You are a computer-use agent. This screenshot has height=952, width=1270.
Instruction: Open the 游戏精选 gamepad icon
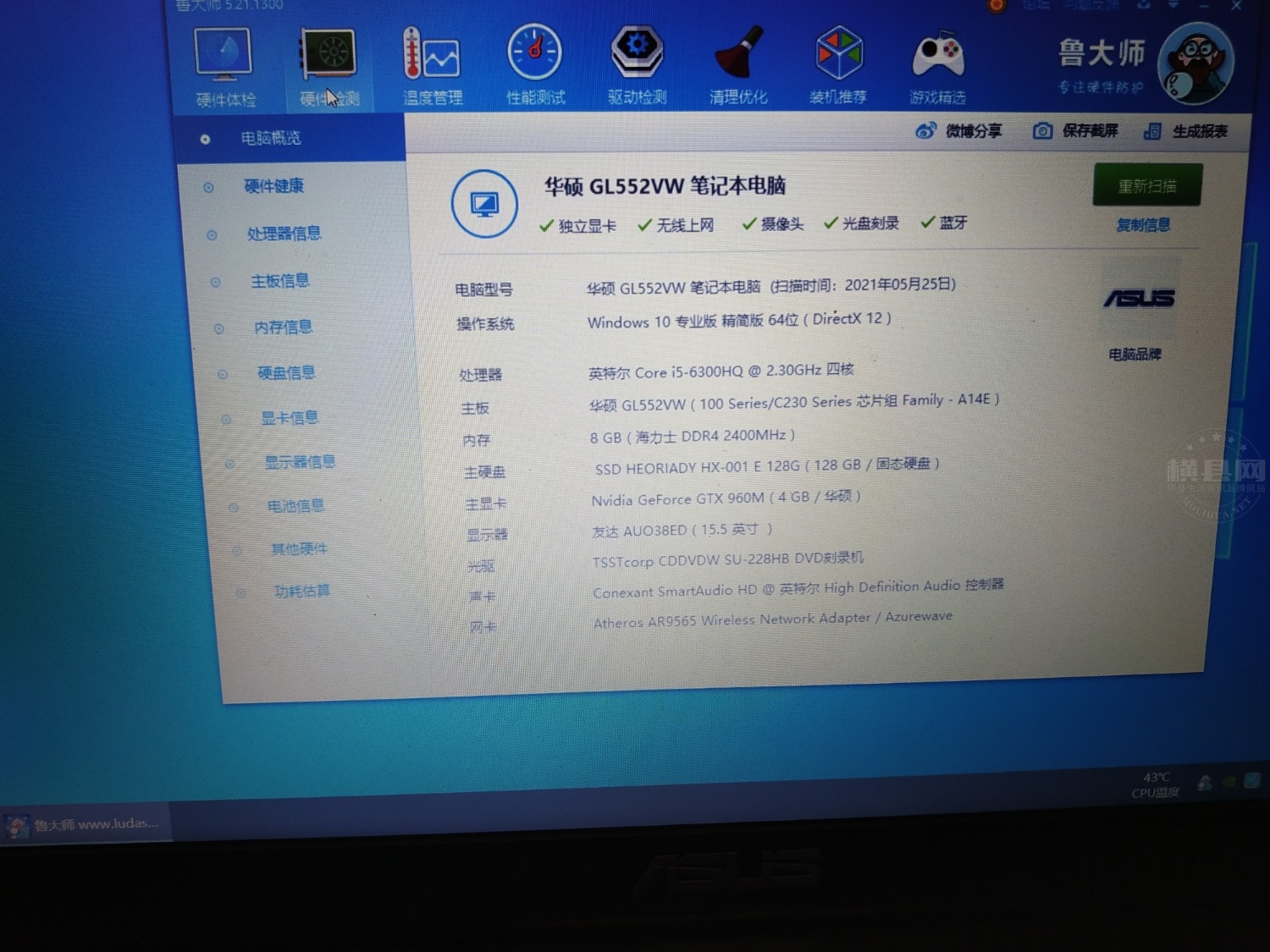938,66
